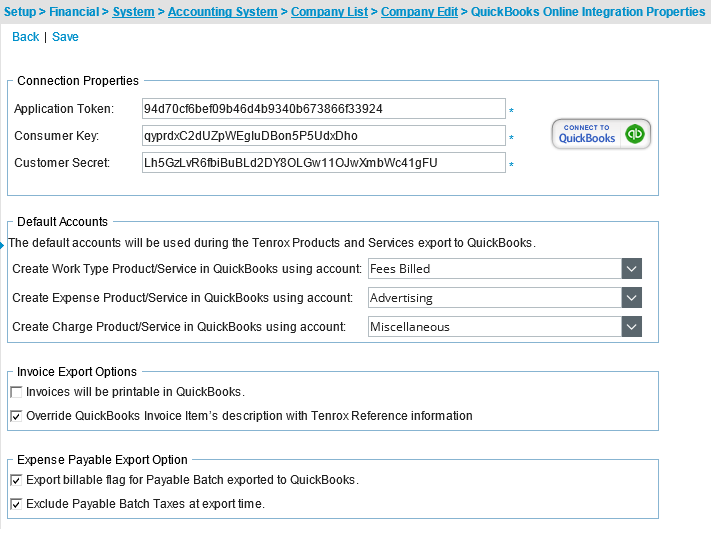Viewport: 720px width, 534px height.
Task: Select the Charge account combo box showing Miscellaneous
Action: [505, 327]
